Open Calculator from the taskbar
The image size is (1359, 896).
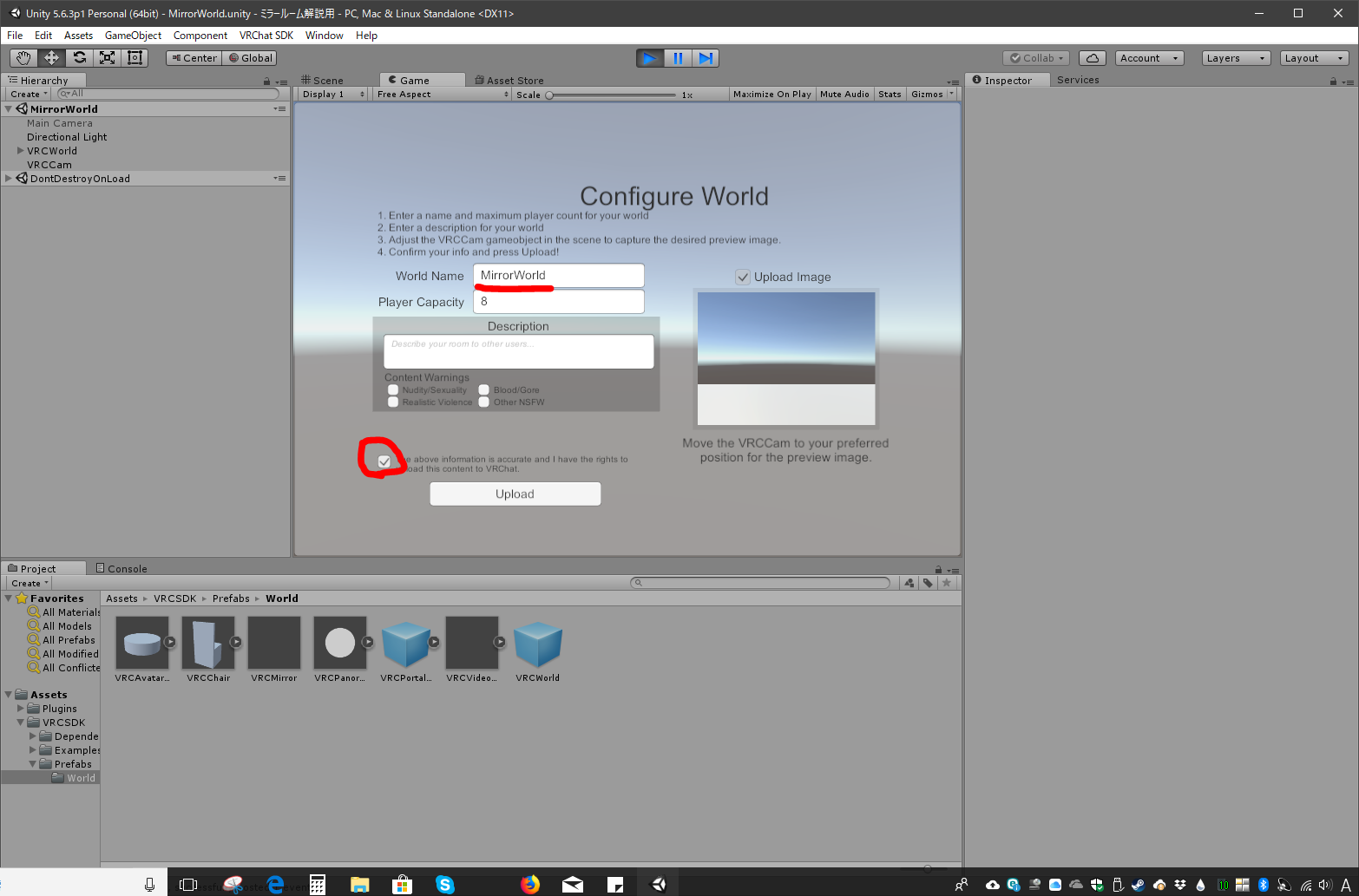318,884
